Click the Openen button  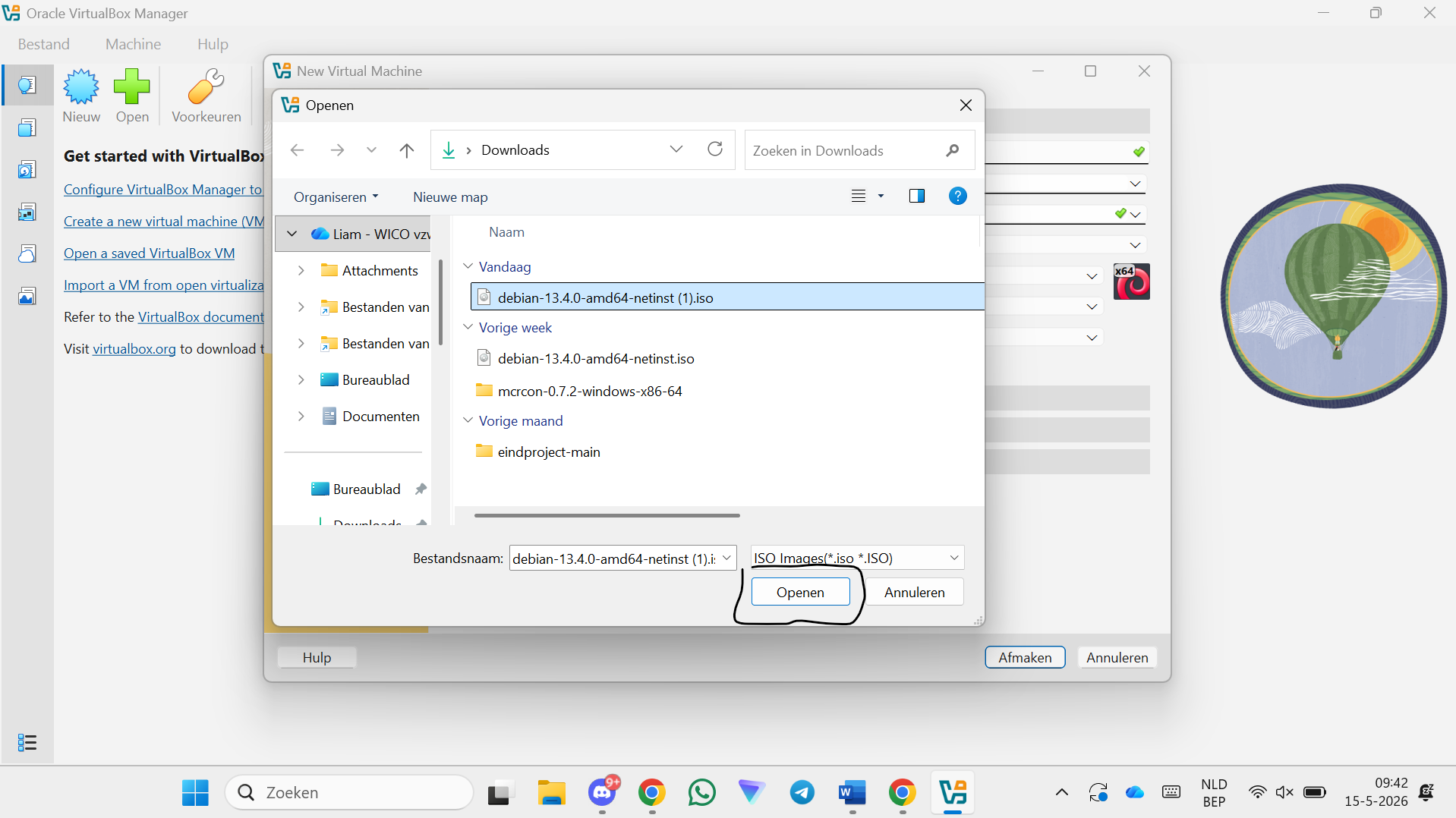point(800,592)
